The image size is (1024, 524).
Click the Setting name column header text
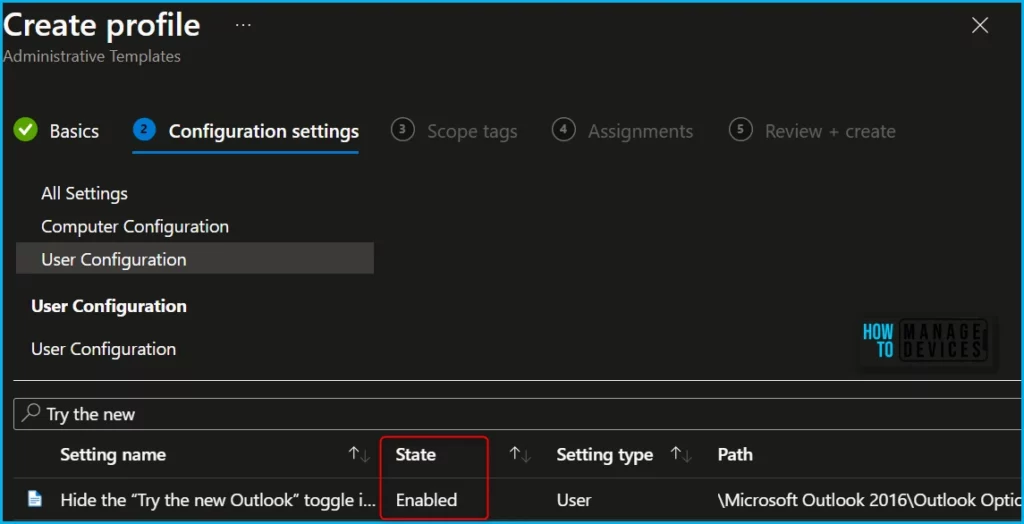(x=113, y=455)
